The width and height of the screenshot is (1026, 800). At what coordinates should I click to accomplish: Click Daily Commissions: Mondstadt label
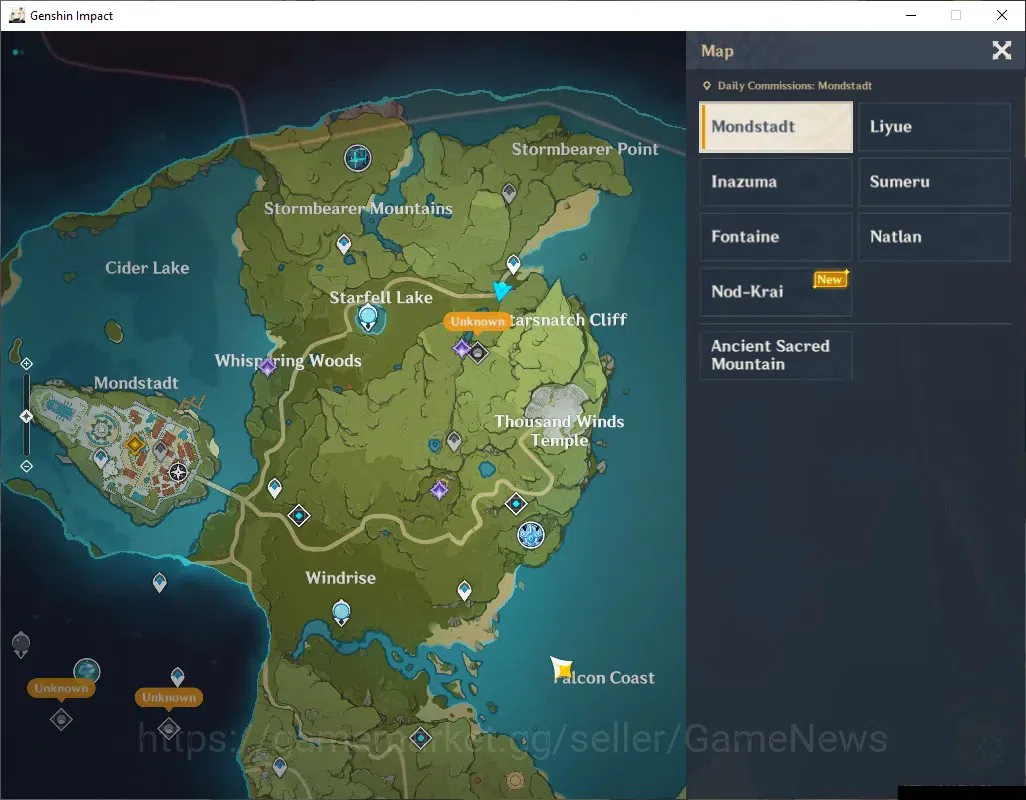[794, 86]
